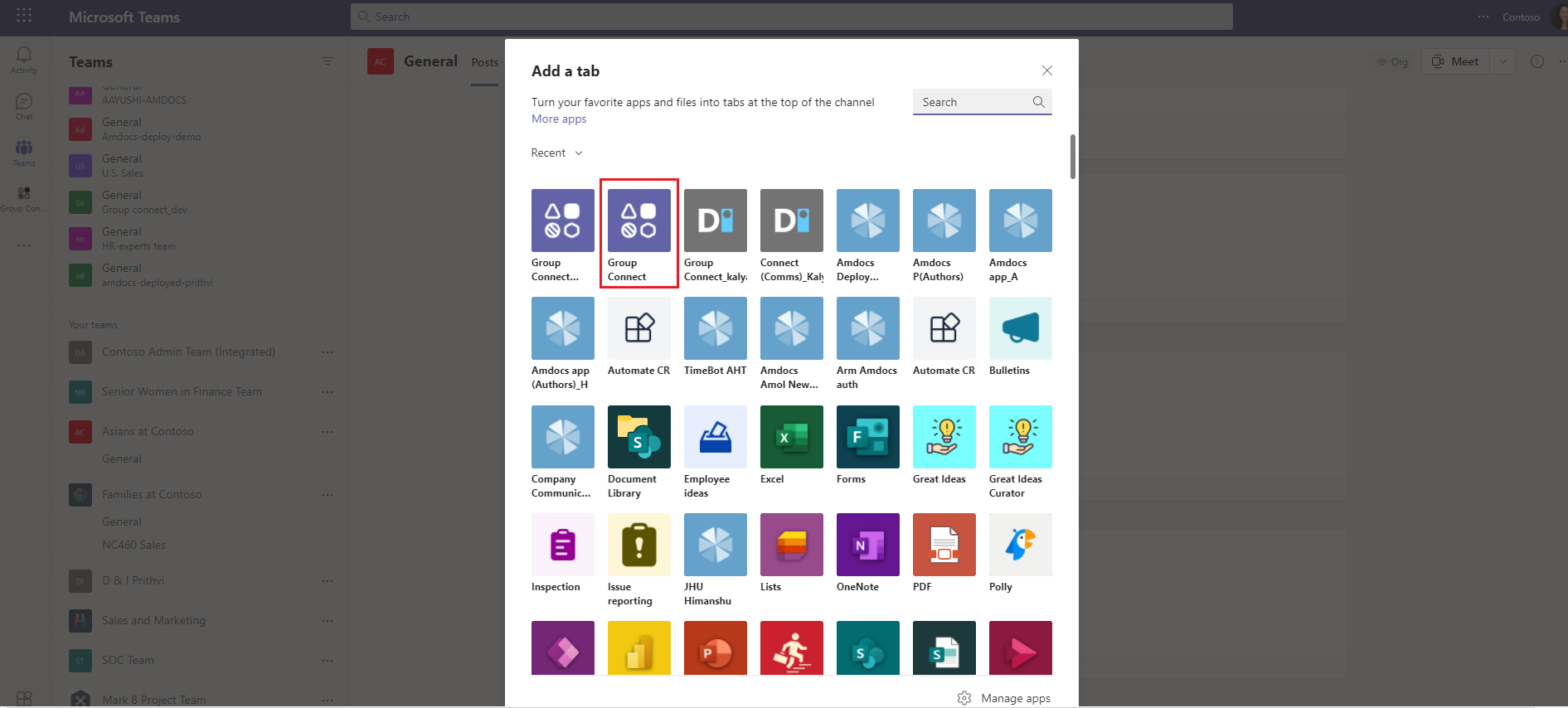
Task: Choose the Arm Amdocs auth app
Action: [868, 343]
